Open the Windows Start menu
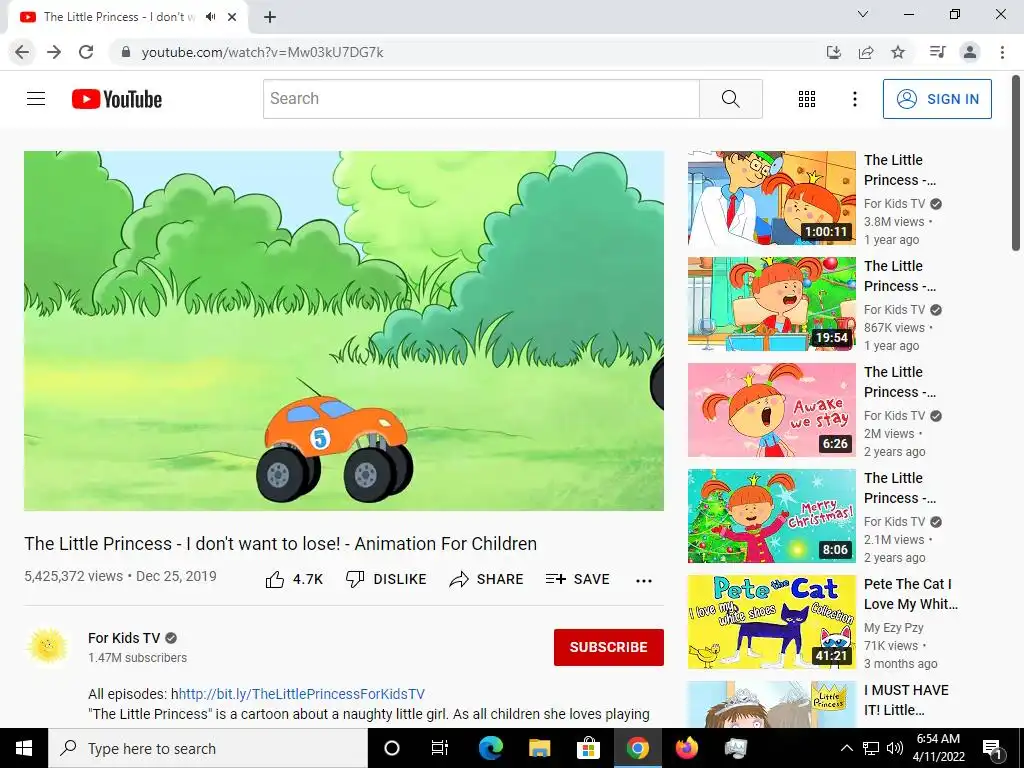 click(x=24, y=748)
